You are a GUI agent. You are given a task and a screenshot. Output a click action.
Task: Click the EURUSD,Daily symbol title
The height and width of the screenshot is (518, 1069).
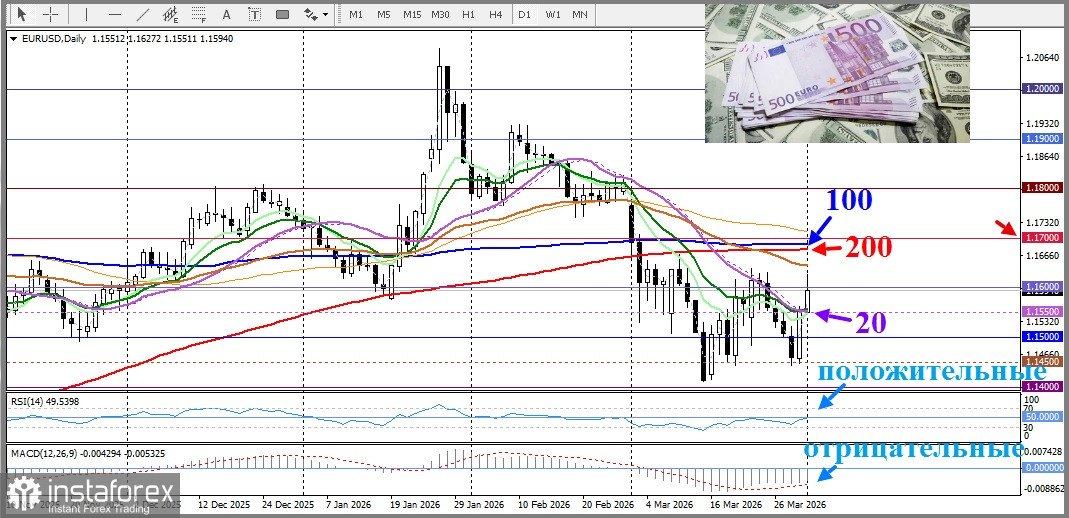coord(54,39)
